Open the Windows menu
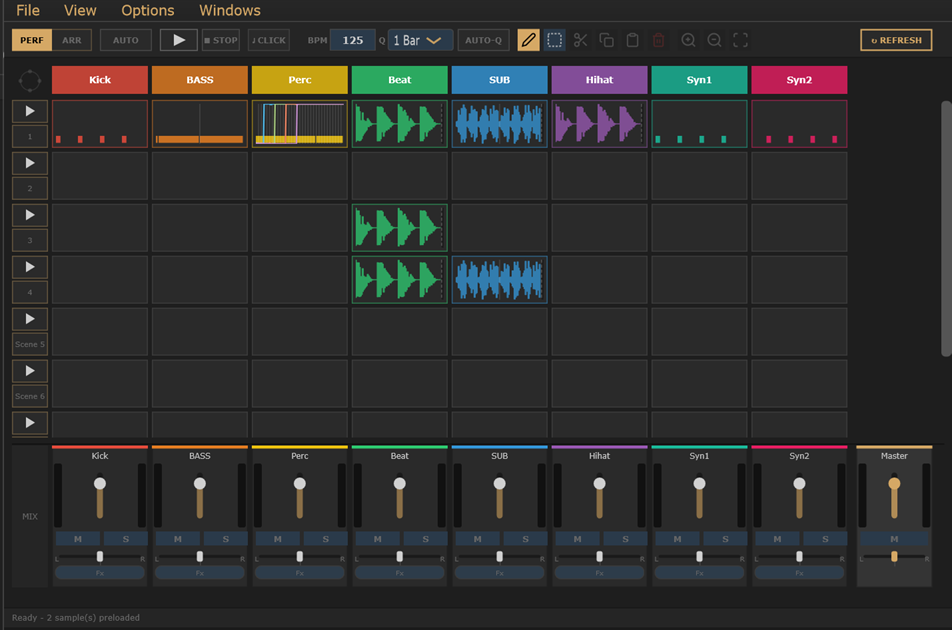The width and height of the screenshot is (952, 630). point(230,10)
